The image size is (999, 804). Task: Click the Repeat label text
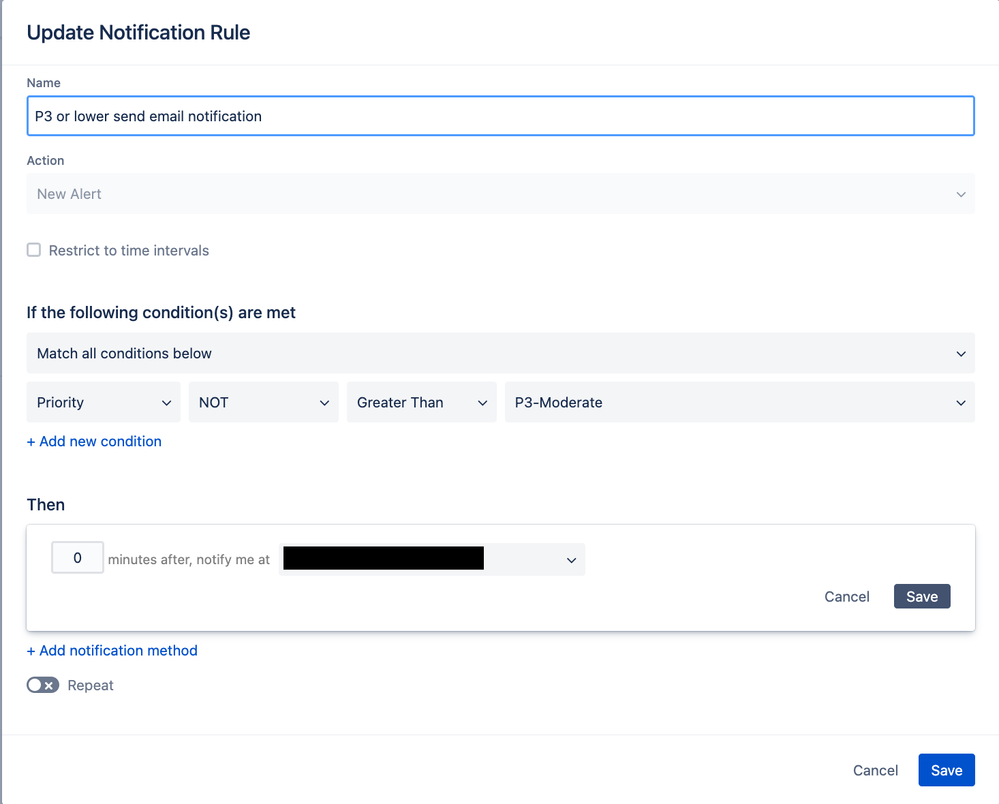coord(90,686)
